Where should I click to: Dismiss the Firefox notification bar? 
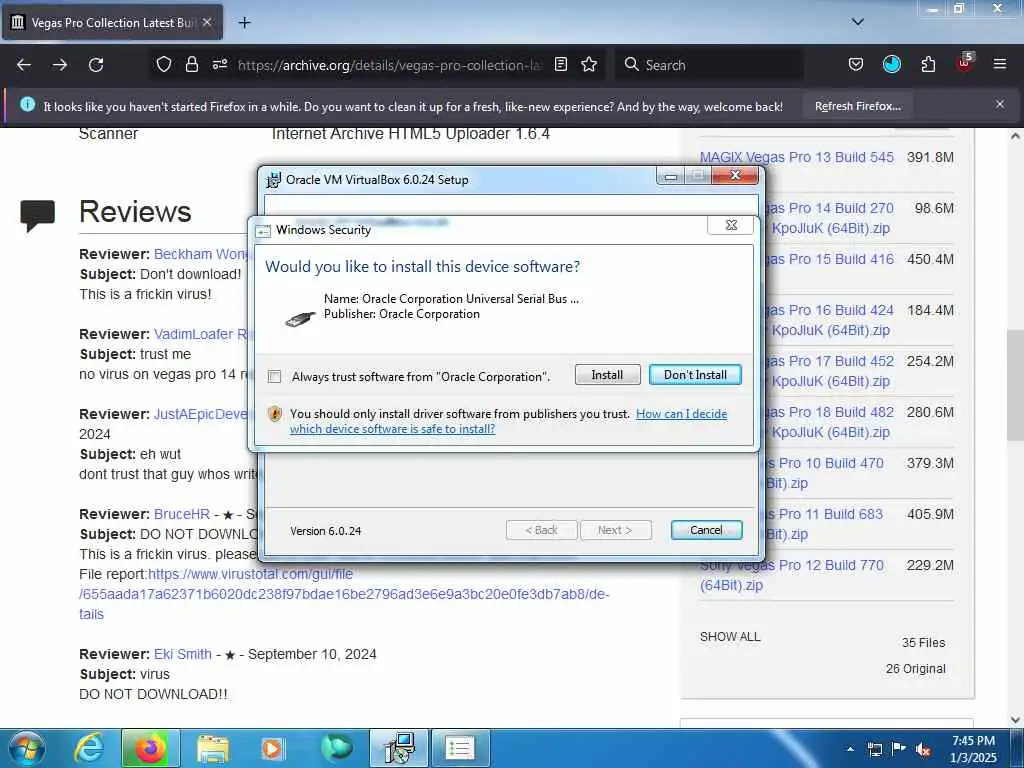click(x=999, y=104)
